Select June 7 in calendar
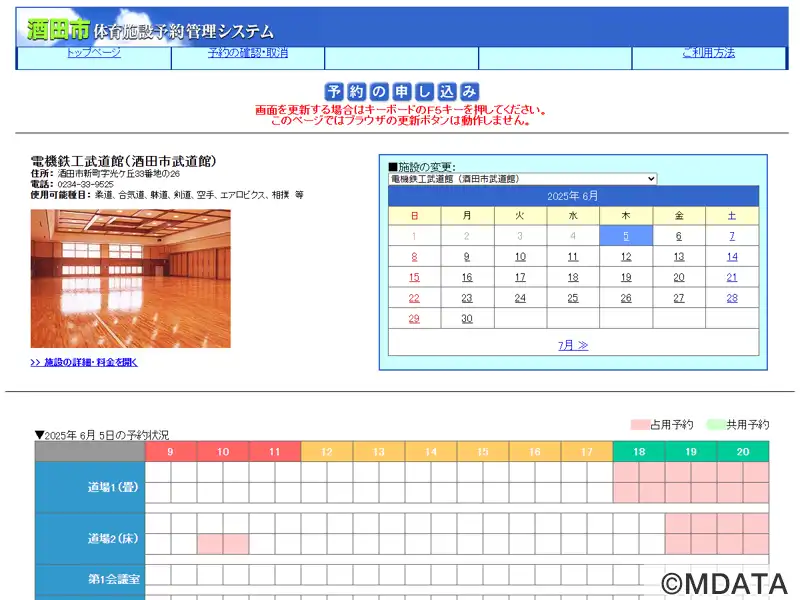The width and height of the screenshot is (800, 600). click(732, 236)
